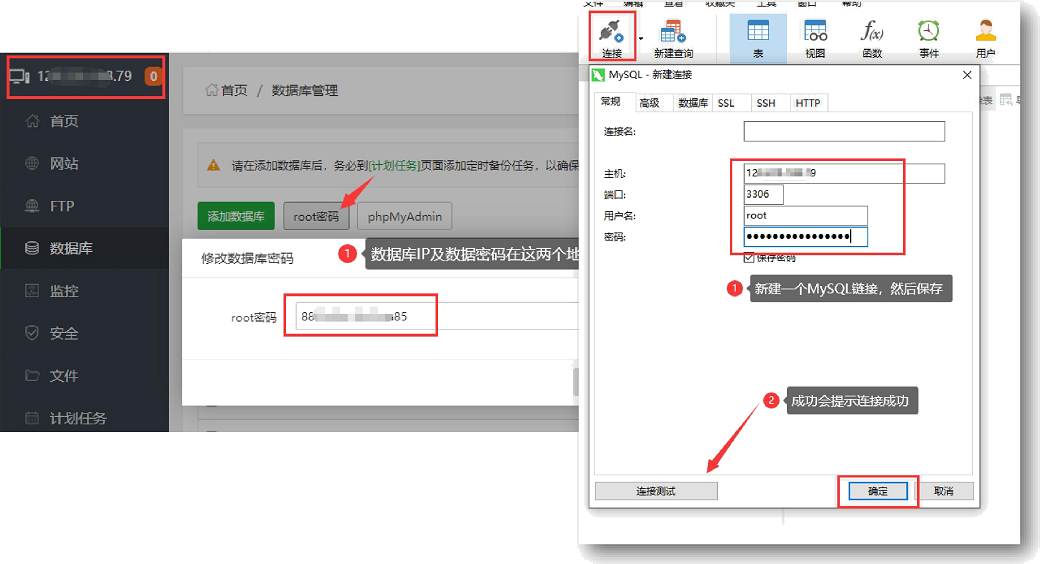Click the 确定 button
Viewport: 1040px width, 564px height.
pos(878,491)
